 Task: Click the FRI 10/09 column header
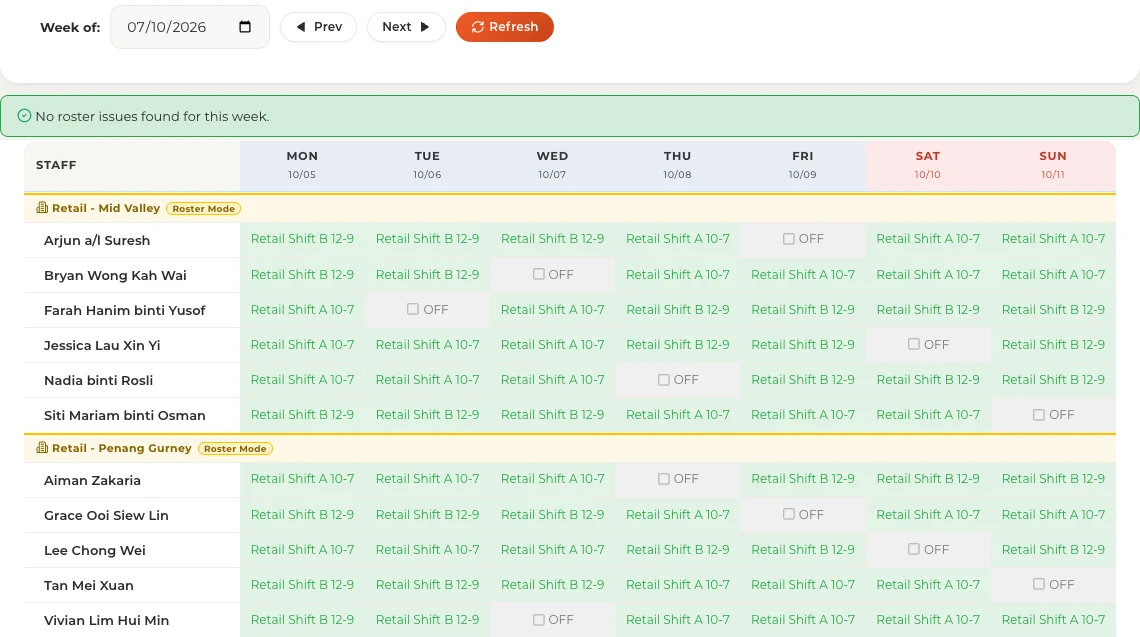pos(803,165)
